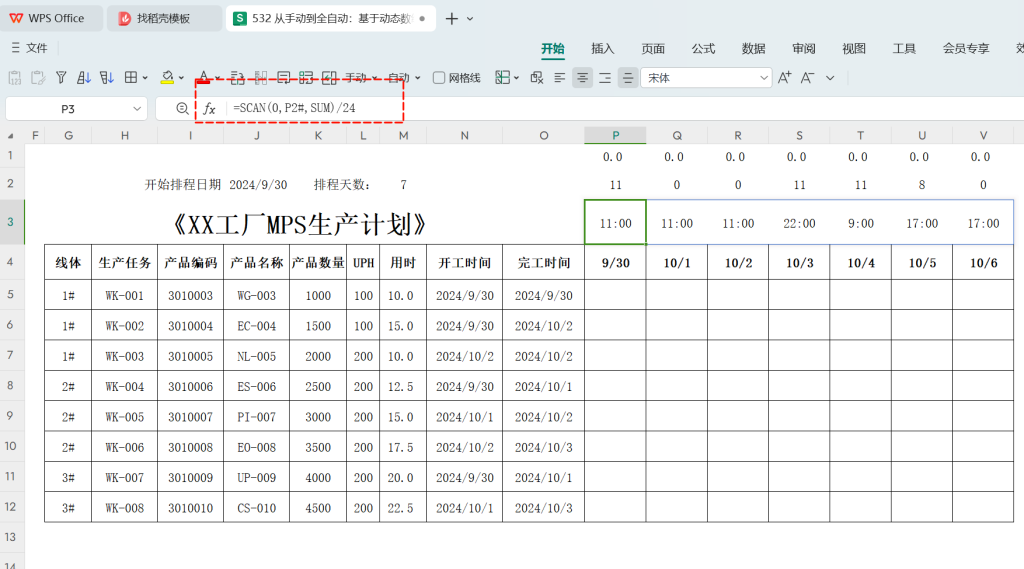Click the format painter clipboard icon

38,78
